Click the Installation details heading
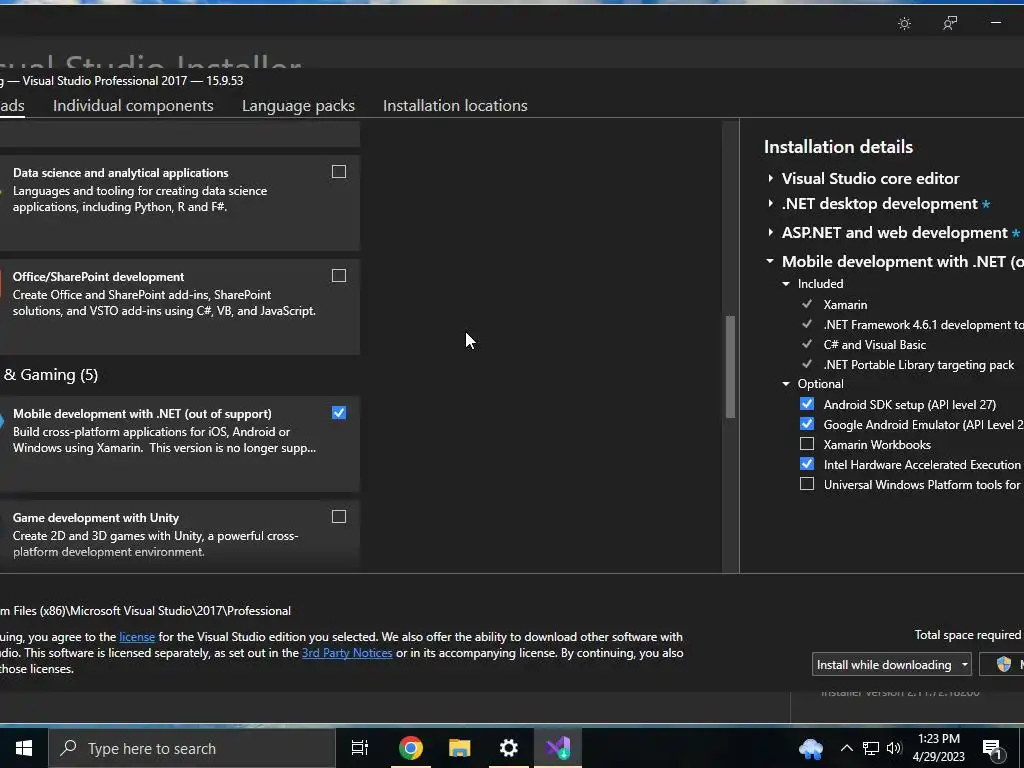Viewport: 1024px width, 768px height. [x=839, y=147]
